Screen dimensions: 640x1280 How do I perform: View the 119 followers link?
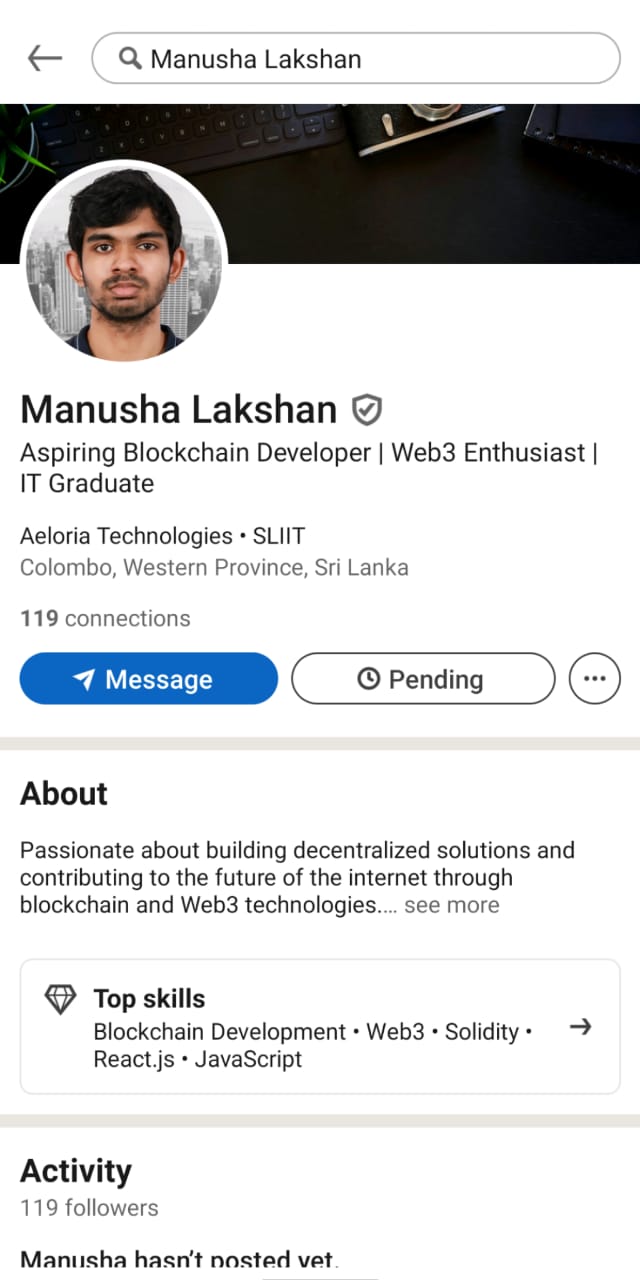pyautogui.click(x=89, y=1208)
